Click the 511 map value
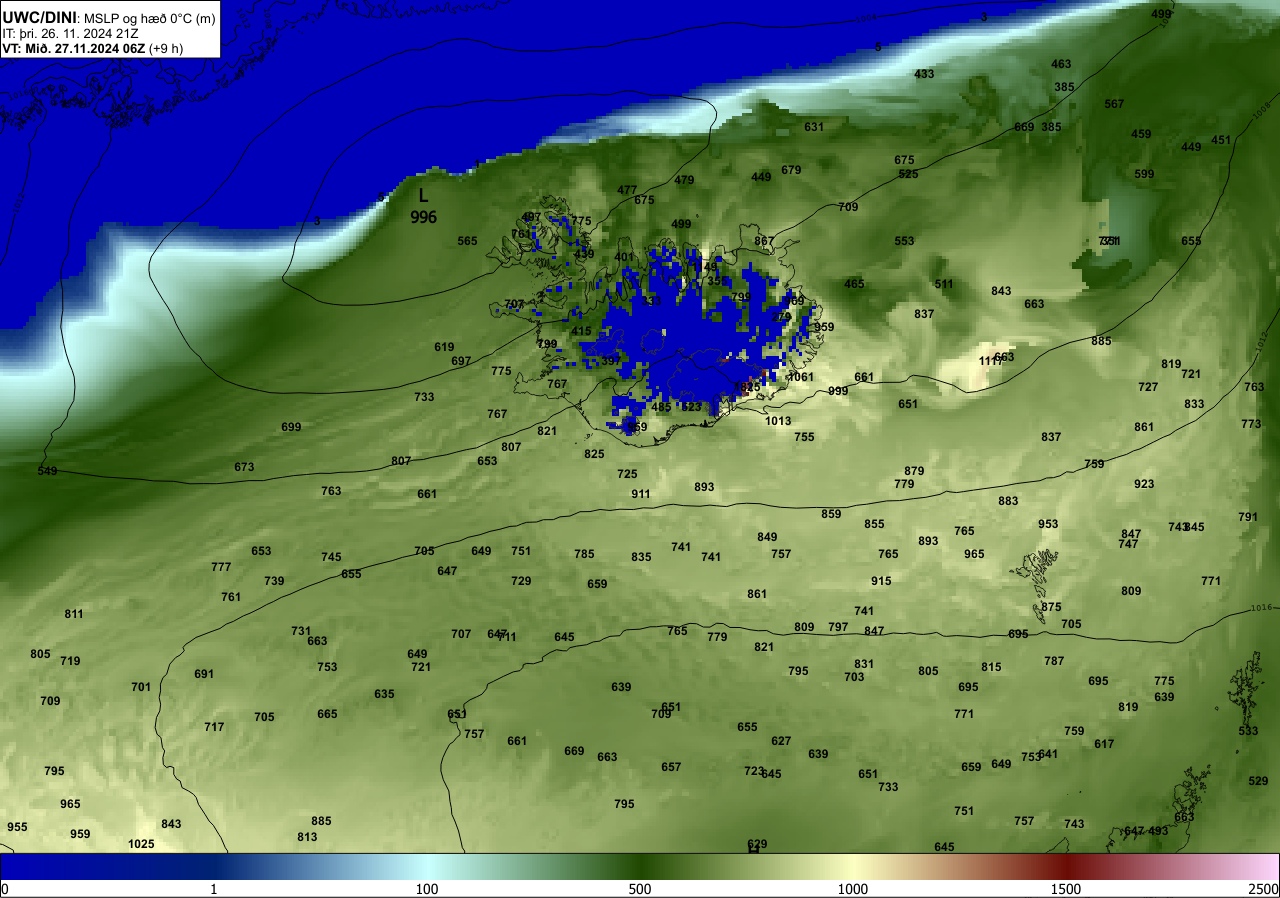This screenshot has width=1280, height=898. click(944, 285)
